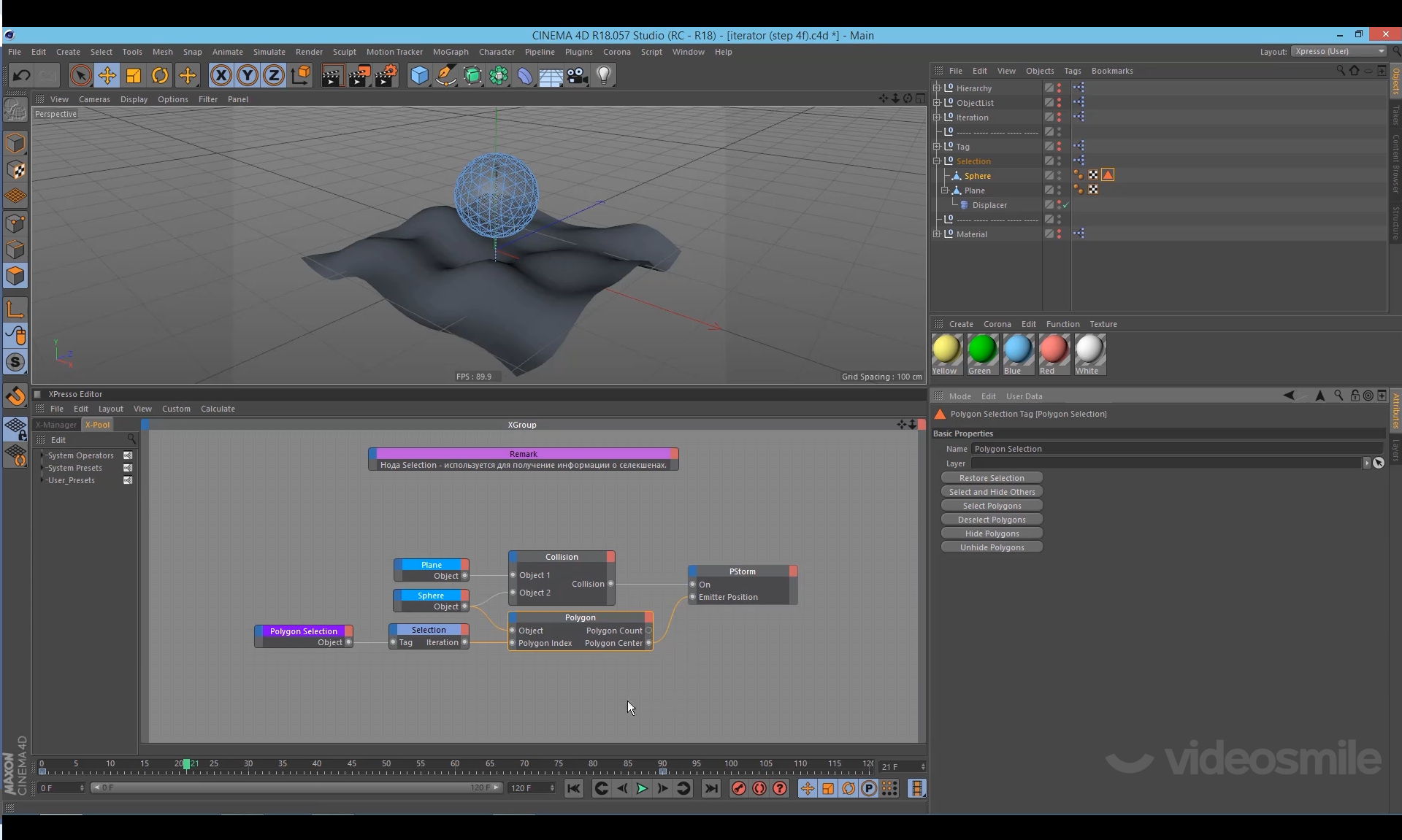Select the Scale tool
The height and width of the screenshot is (840, 1402).
pos(134,75)
